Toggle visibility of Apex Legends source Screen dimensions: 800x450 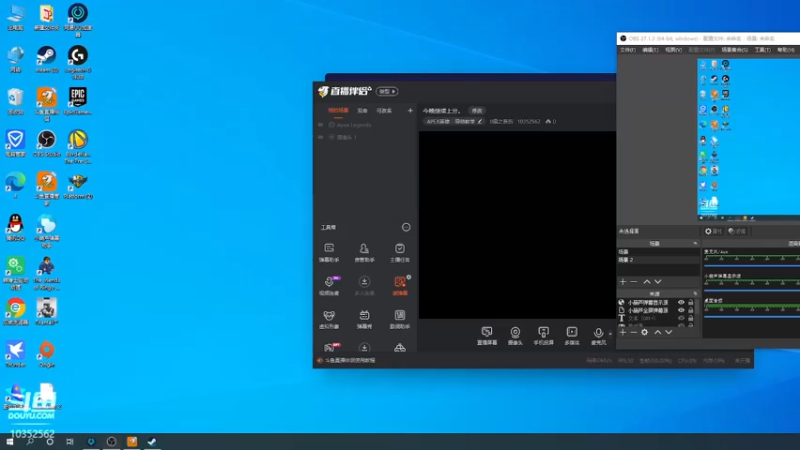tap(320, 124)
